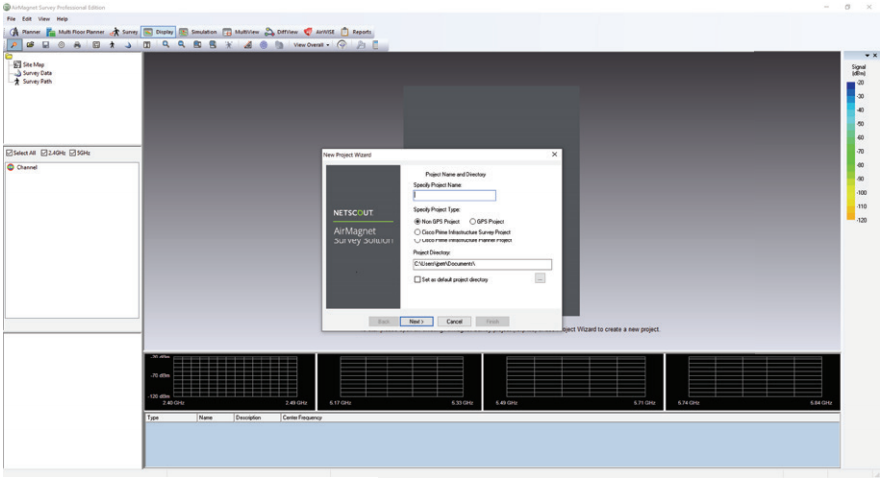
Task: Open the Planner module
Action: click(25, 32)
